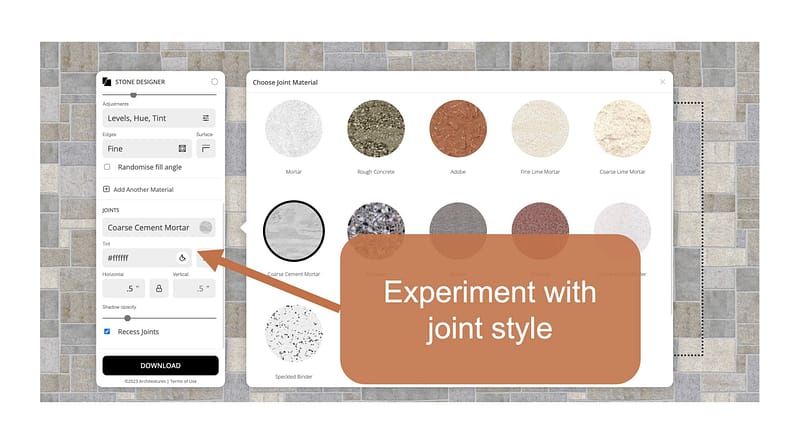The height and width of the screenshot is (446, 800).
Task: Open adjustment sliders icon in Levels, Hue, Tint
Action: pyautogui.click(x=205, y=118)
